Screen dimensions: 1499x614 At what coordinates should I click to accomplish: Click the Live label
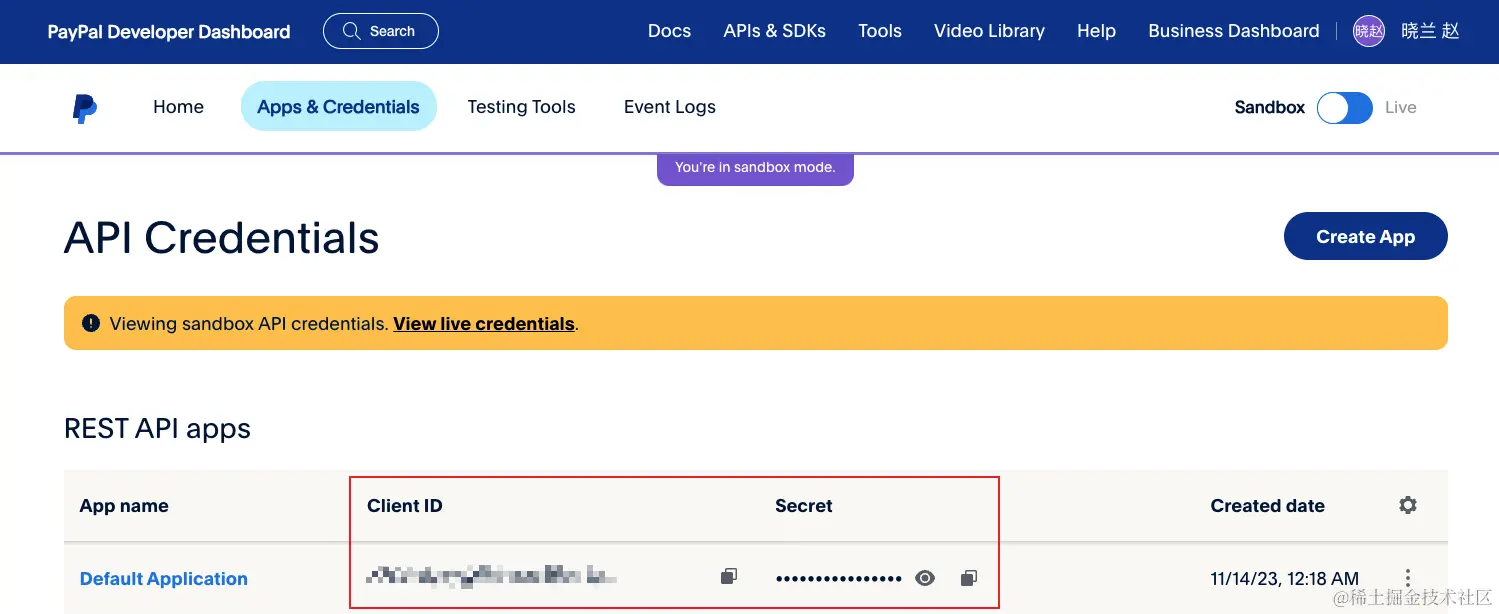coord(1401,107)
